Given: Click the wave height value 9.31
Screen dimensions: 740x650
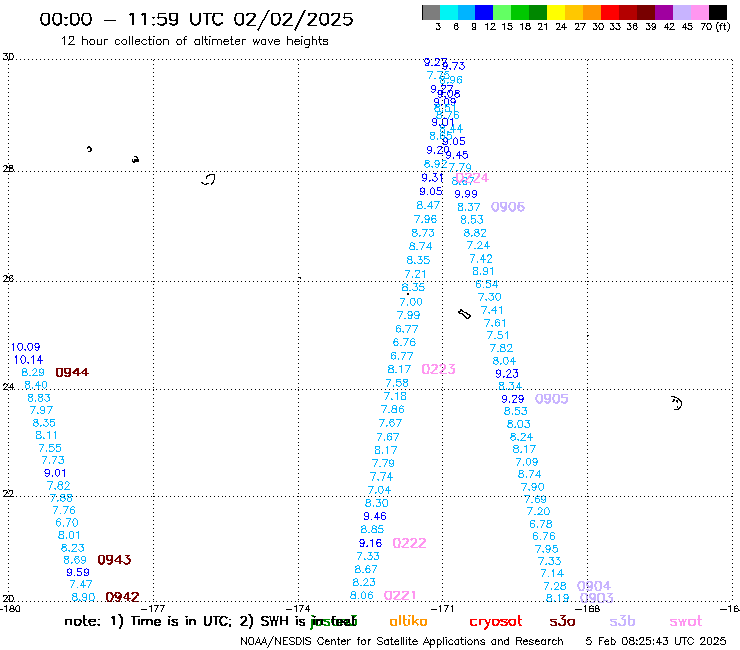Looking at the screenshot, I should [432, 178].
